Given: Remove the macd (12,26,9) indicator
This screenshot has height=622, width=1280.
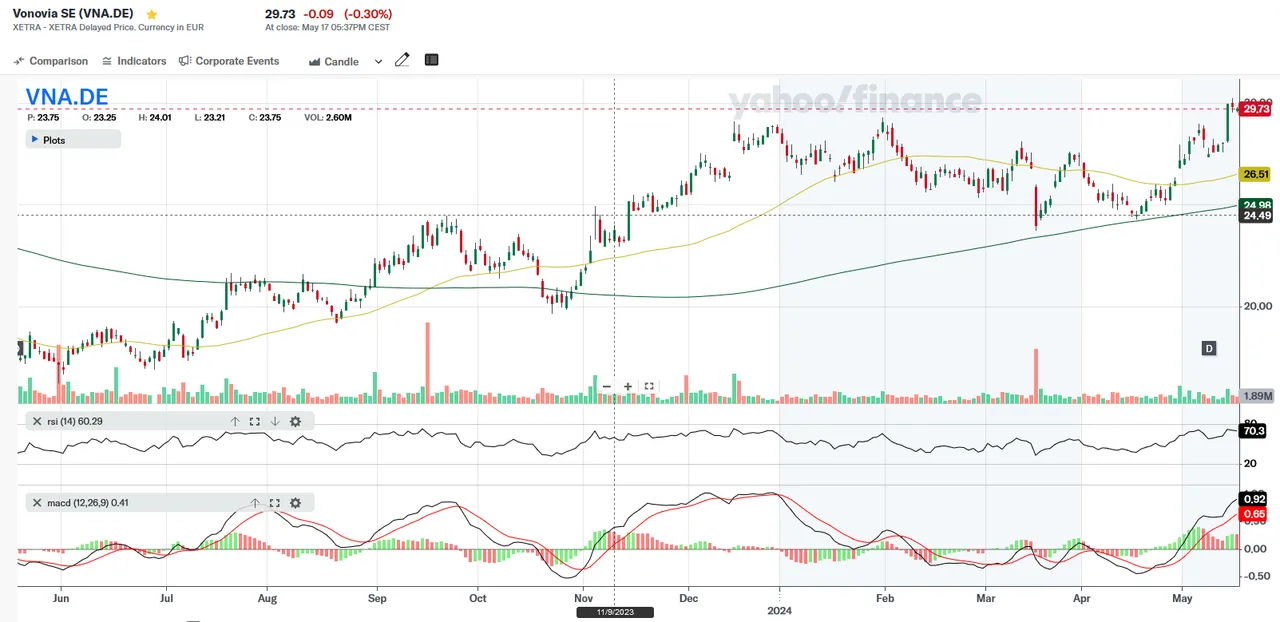Looking at the screenshot, I should pos(36,503).
